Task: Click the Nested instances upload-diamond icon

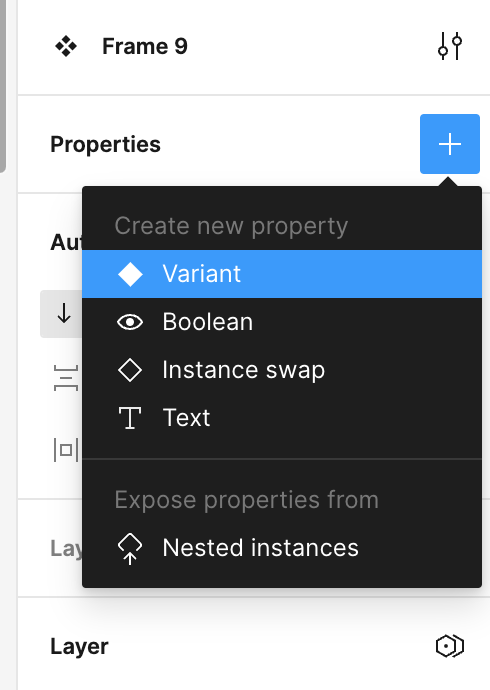Action: pos(130,548)
